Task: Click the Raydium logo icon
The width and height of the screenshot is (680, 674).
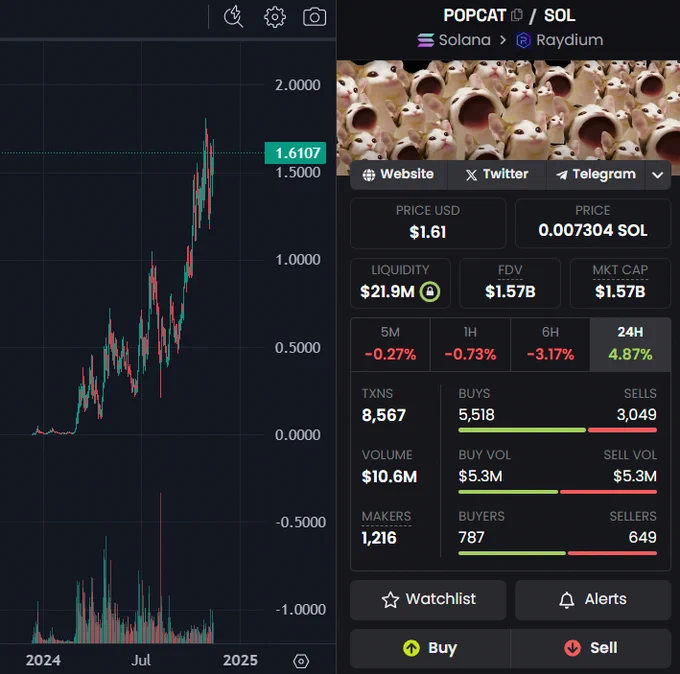Action: [523, 40]
